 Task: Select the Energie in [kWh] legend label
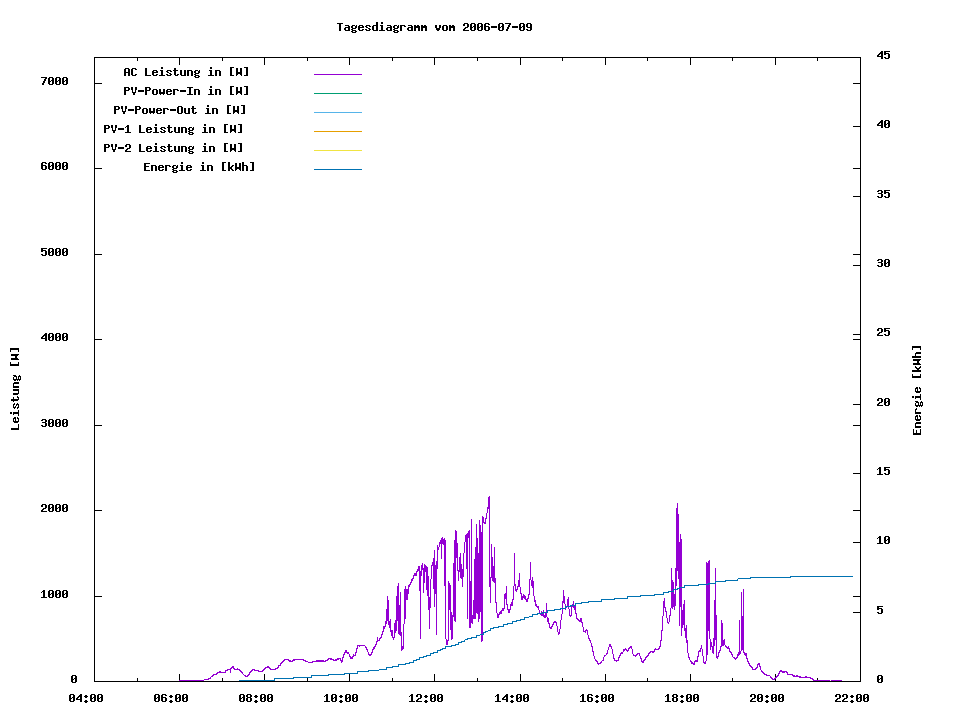(199, 167)
